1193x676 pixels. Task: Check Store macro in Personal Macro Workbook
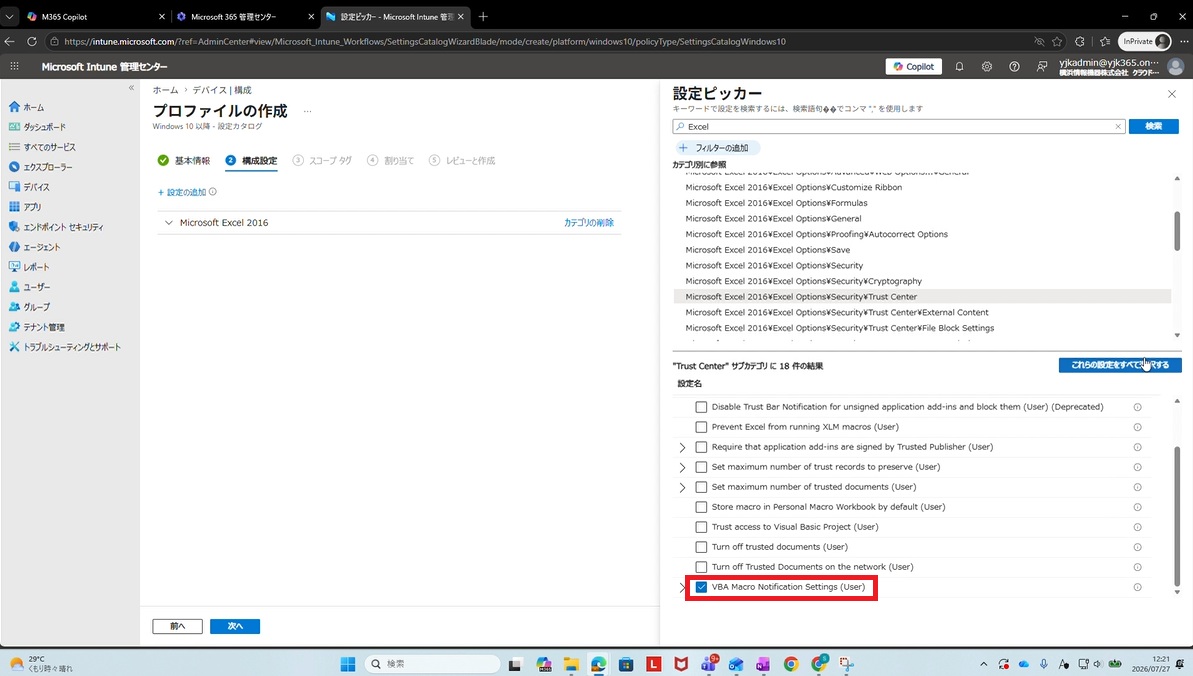pyautogui.click(x=701, y=507)
